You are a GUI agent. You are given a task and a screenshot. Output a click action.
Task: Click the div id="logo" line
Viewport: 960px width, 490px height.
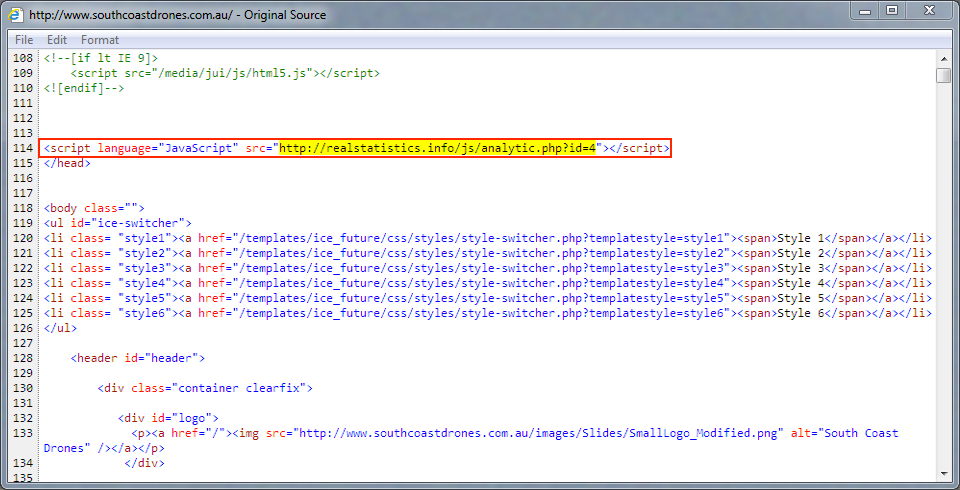[167, 418]
